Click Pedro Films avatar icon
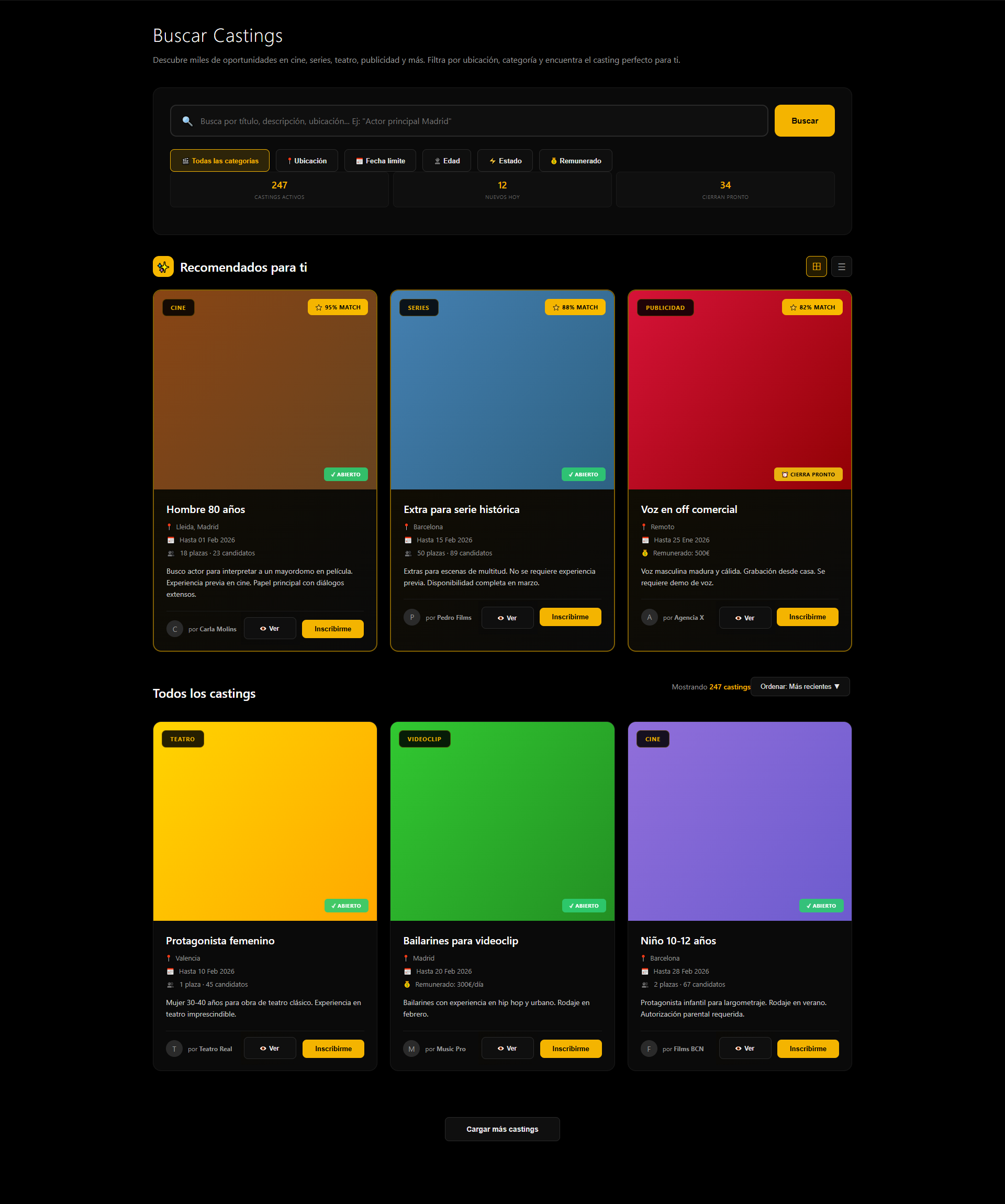 point(411,618)
